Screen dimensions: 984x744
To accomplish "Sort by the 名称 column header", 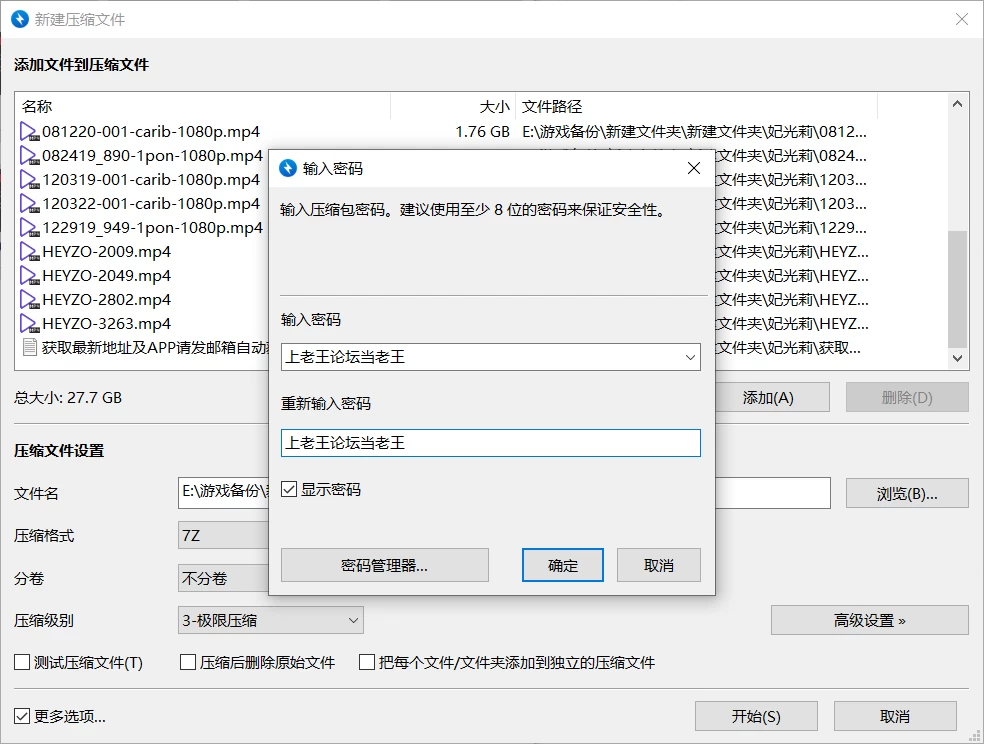I will tap(203, 107).
